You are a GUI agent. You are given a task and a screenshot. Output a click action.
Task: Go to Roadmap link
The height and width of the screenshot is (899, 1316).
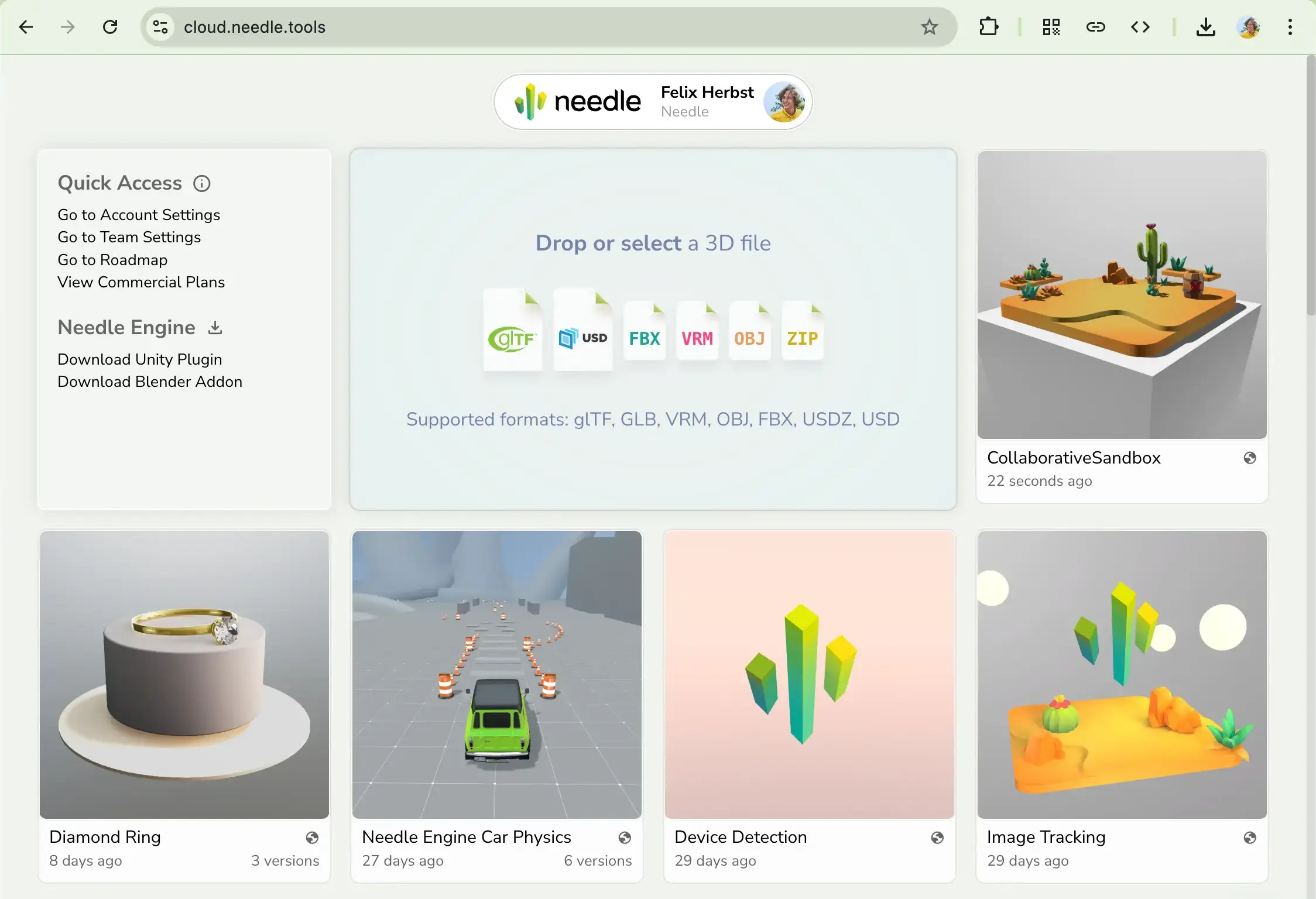pyautogui.click(x=112, y=260)
